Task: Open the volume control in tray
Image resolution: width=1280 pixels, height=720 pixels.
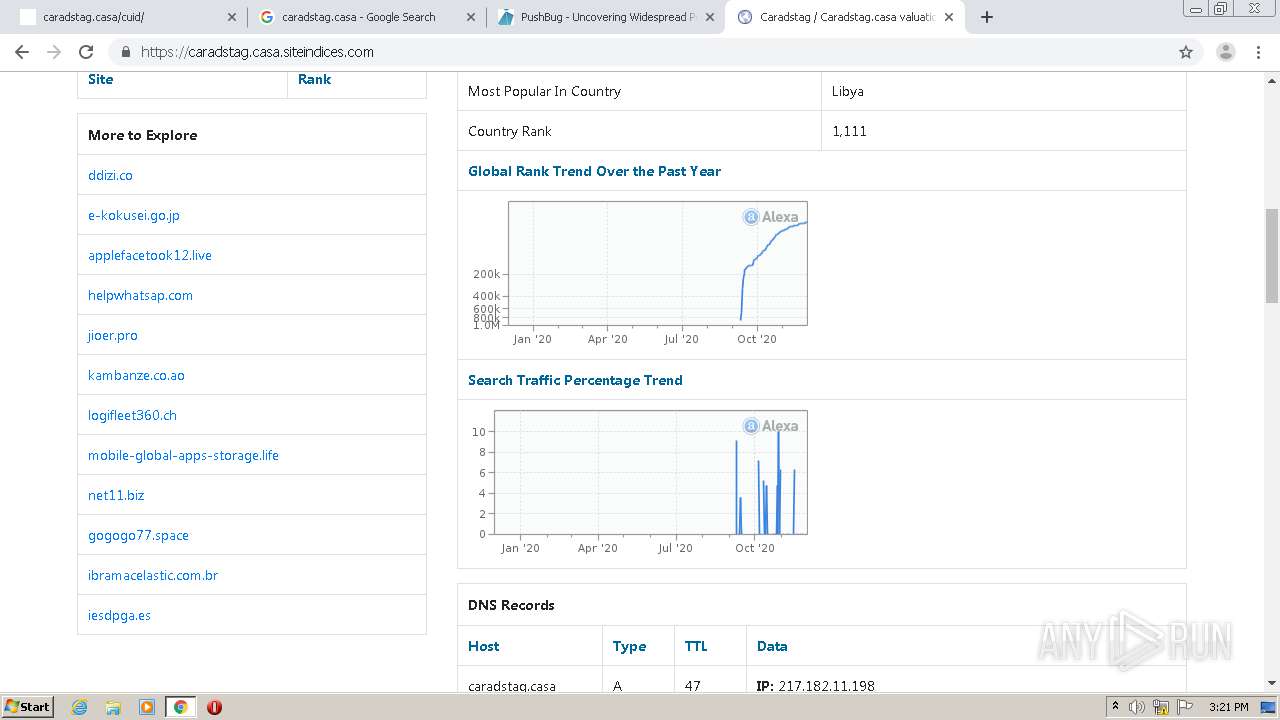Action: click(1137, 707)
